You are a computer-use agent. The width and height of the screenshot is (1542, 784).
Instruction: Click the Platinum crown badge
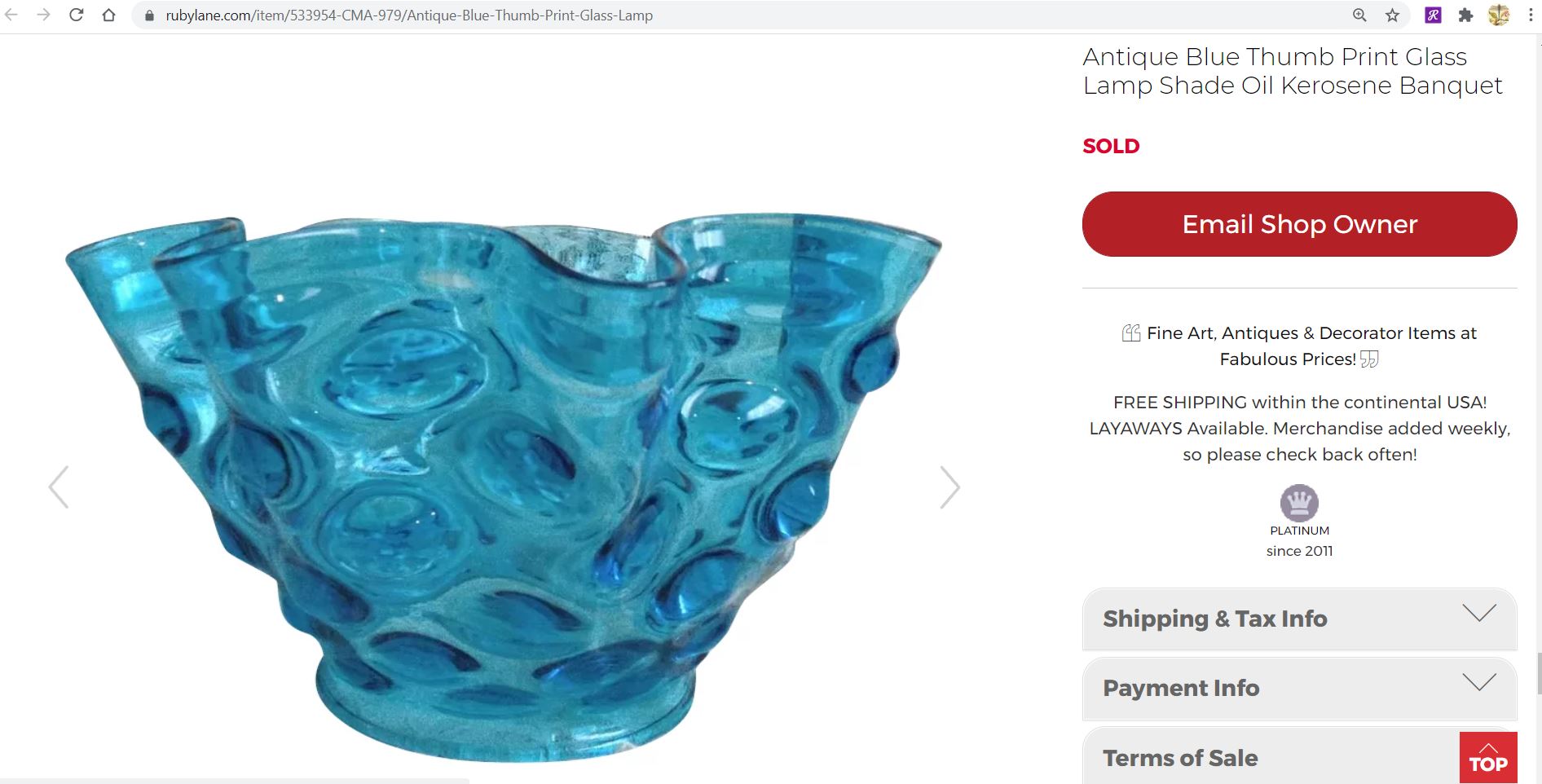[1299, 503]
